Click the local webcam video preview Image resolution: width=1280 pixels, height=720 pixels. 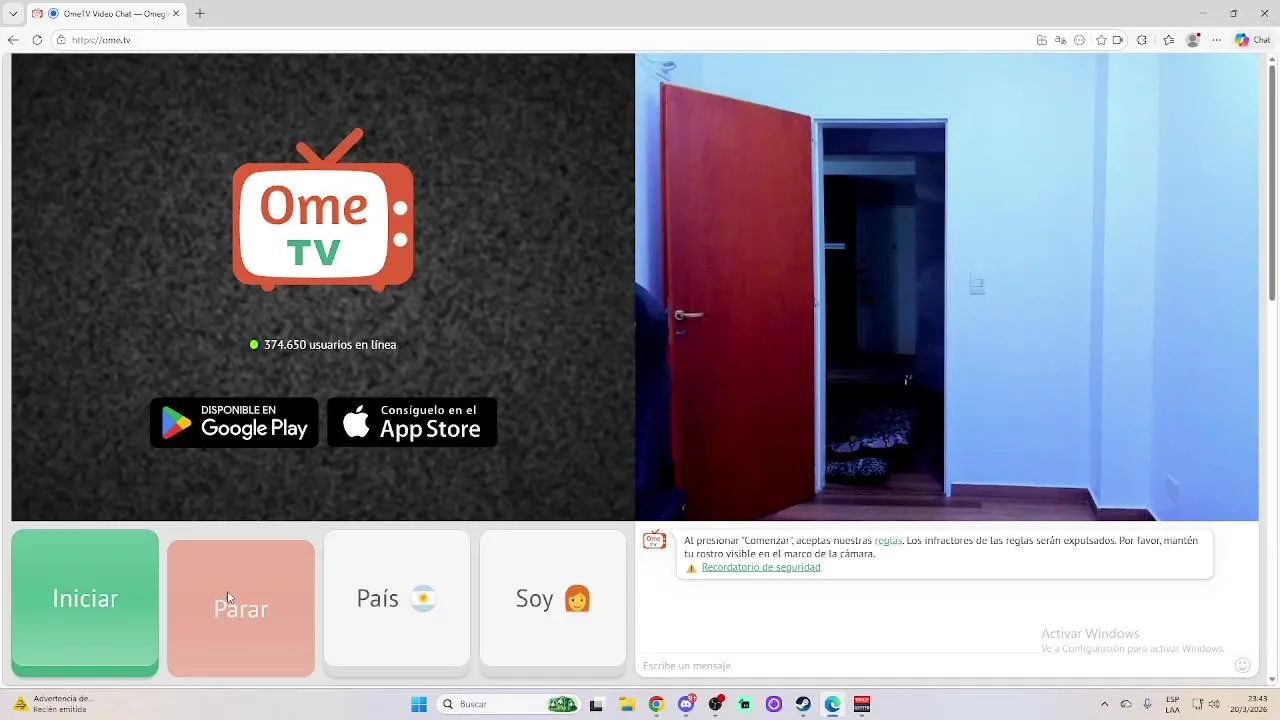[x=947, y=287]
